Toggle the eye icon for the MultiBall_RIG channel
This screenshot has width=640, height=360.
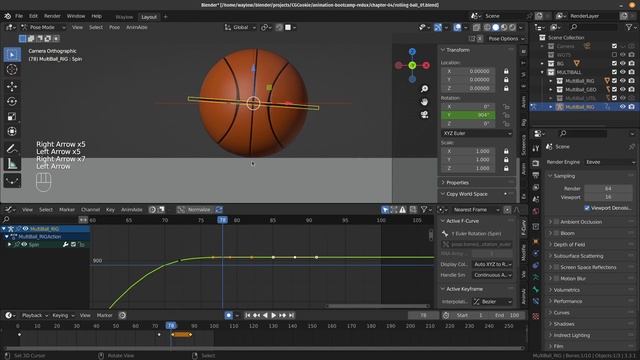(25, 229)
